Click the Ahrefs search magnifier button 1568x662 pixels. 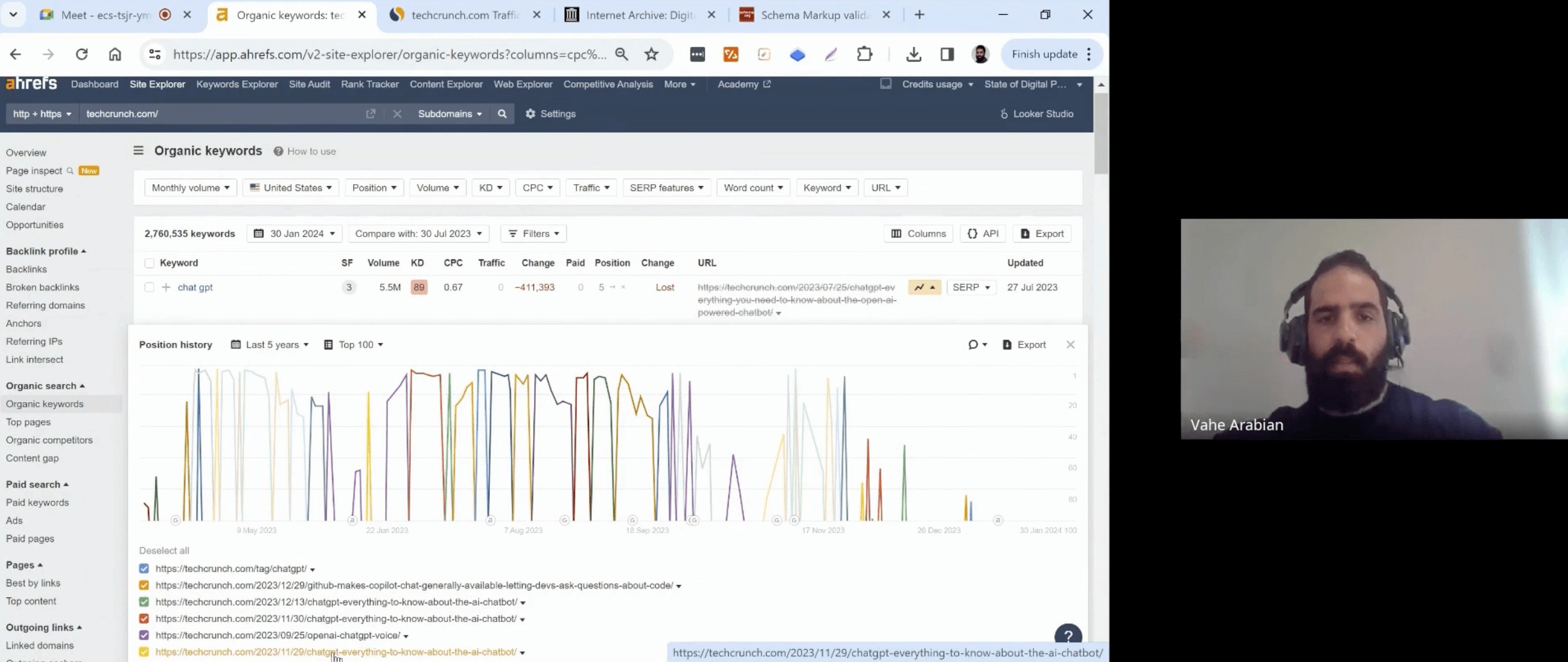point(502,114)
